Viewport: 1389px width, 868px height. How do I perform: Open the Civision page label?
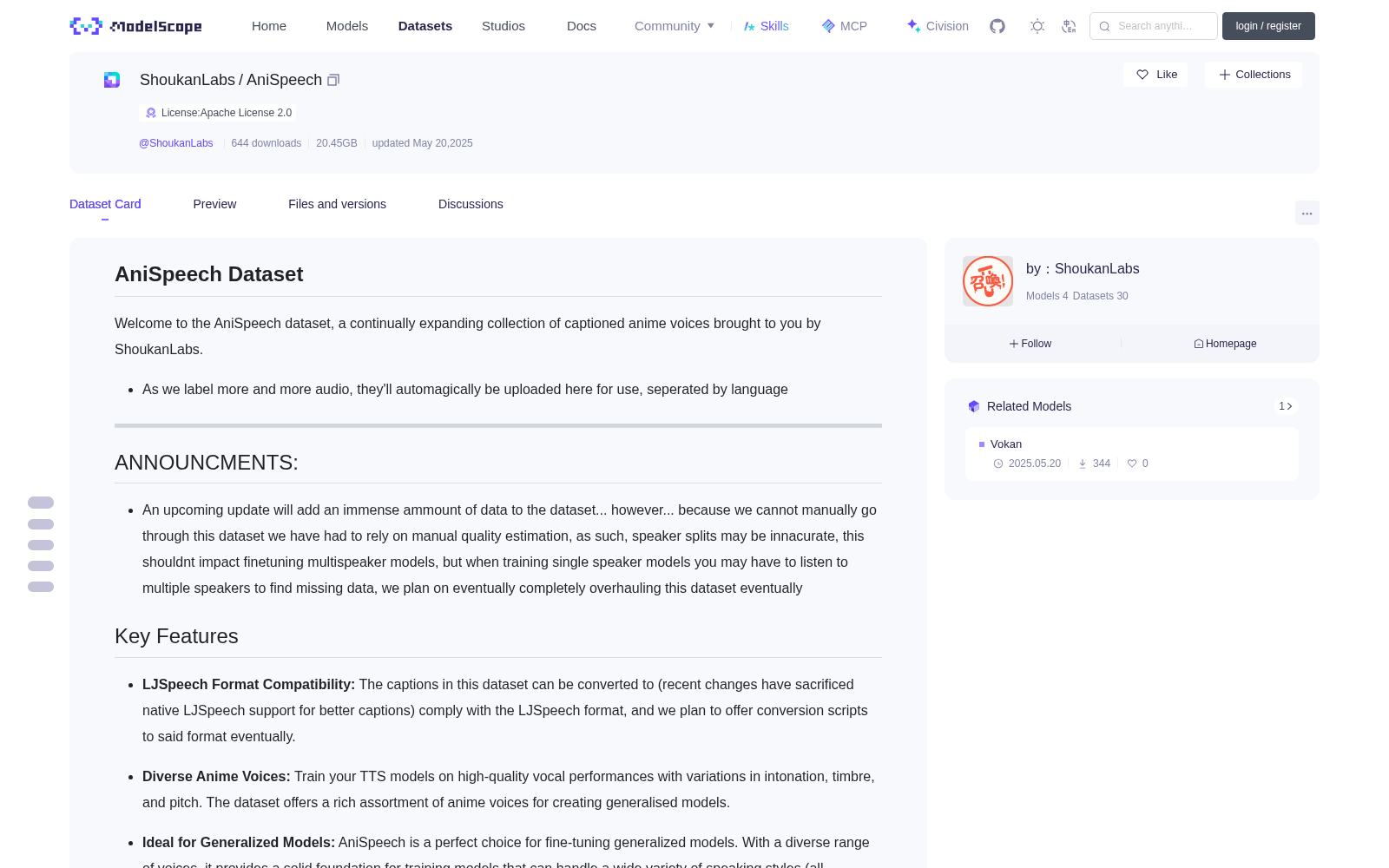click(x=947, y=26)
